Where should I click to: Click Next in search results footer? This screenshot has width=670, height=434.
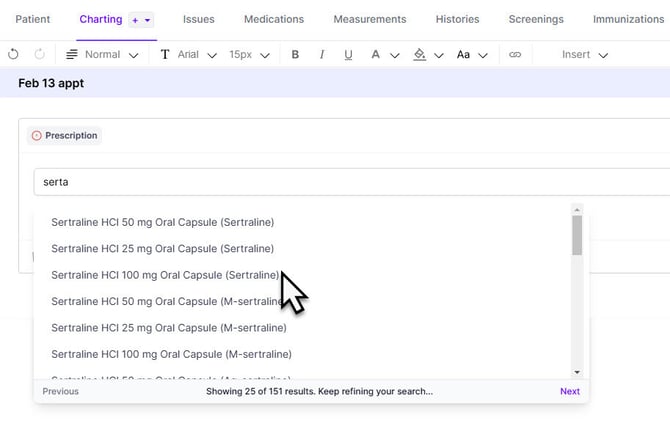570,391
